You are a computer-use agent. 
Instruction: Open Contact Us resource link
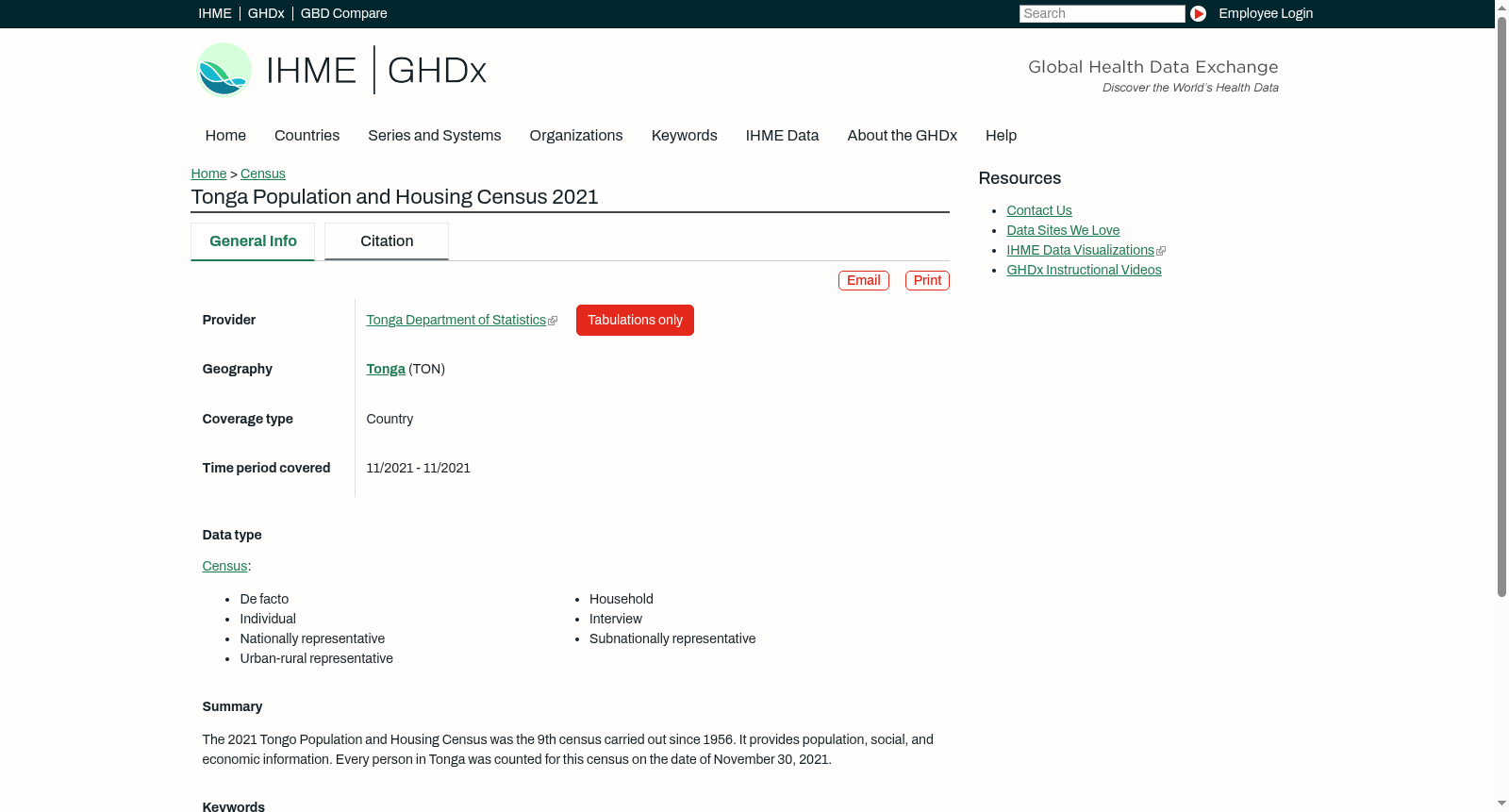click(x=1038, y=210)
